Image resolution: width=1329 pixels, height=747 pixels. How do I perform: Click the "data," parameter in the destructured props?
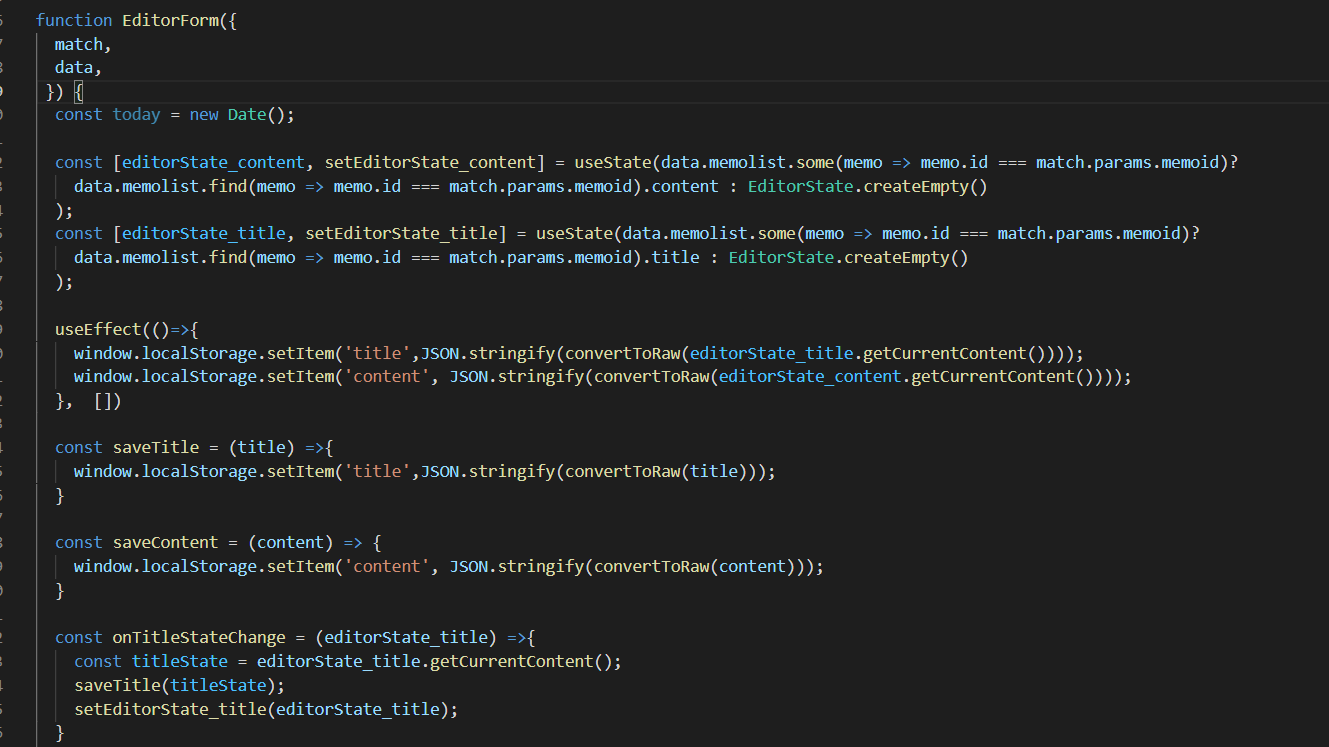tap(79, 68)
